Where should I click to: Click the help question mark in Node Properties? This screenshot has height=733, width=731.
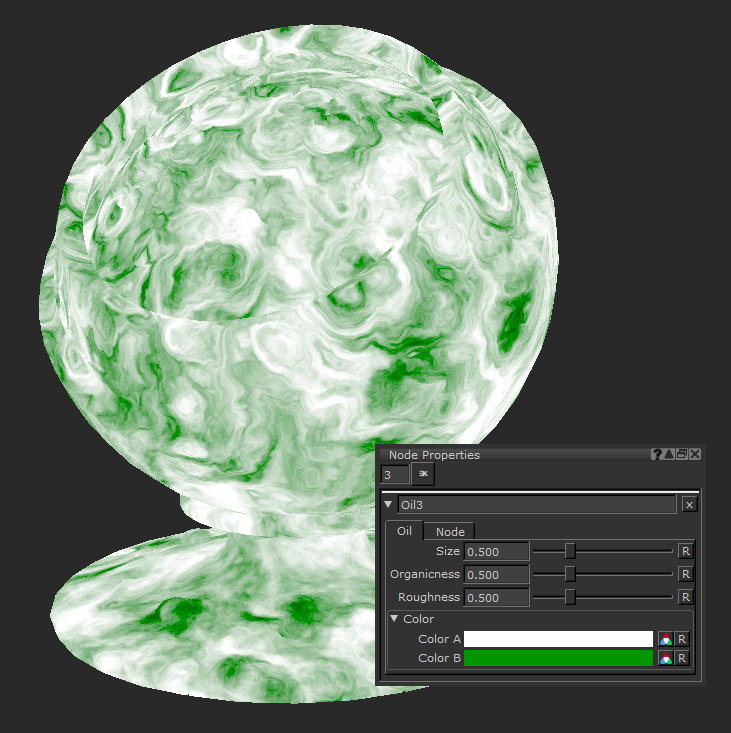657,455
